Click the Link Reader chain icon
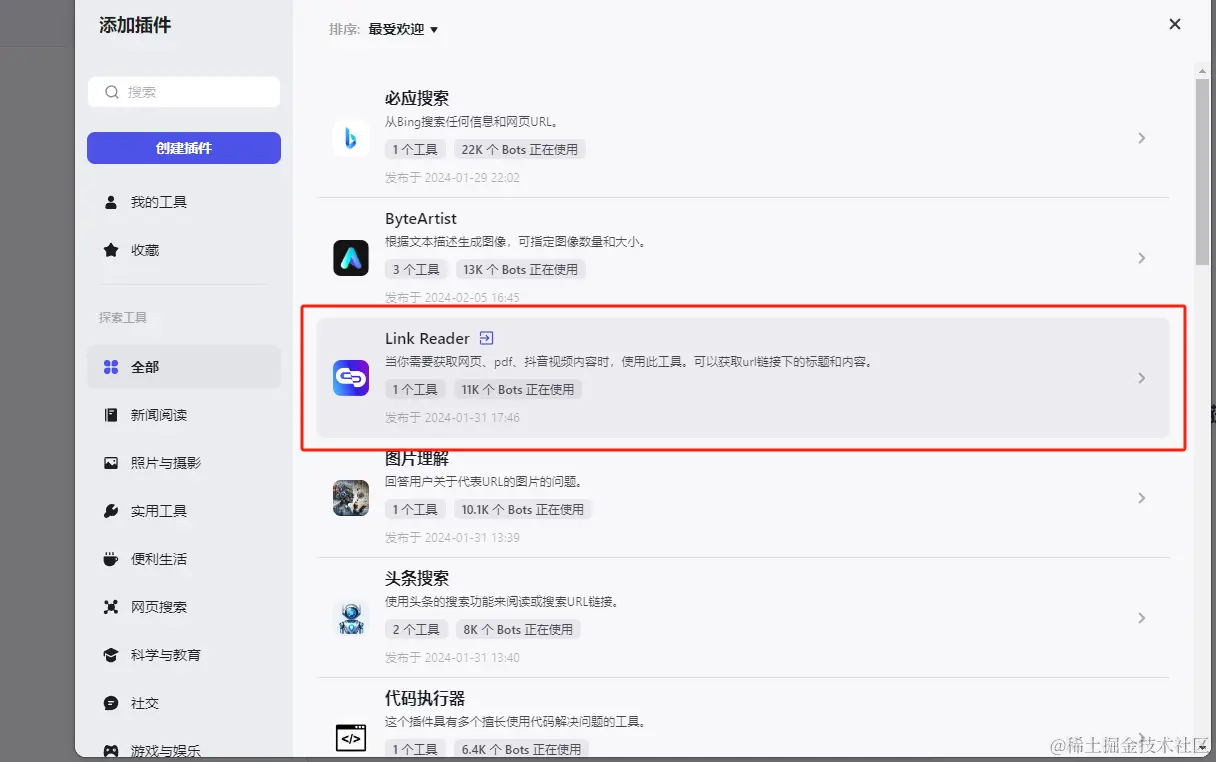 [x=351, y=378]
